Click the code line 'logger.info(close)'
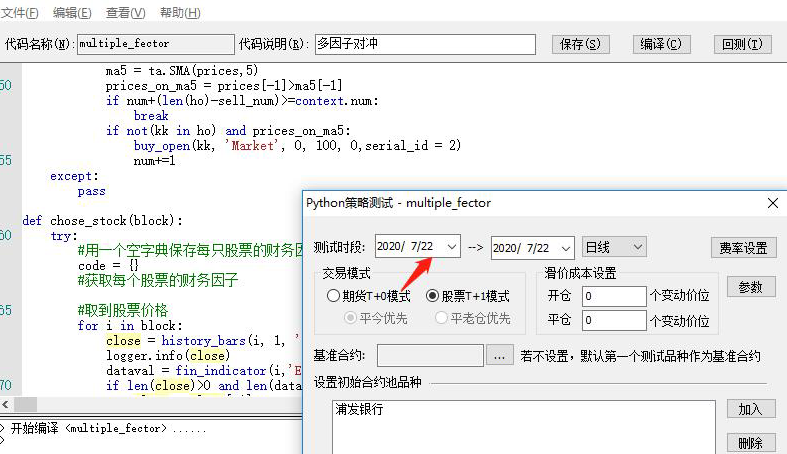This screenshot has width=787, height=454. coord(168,356)
